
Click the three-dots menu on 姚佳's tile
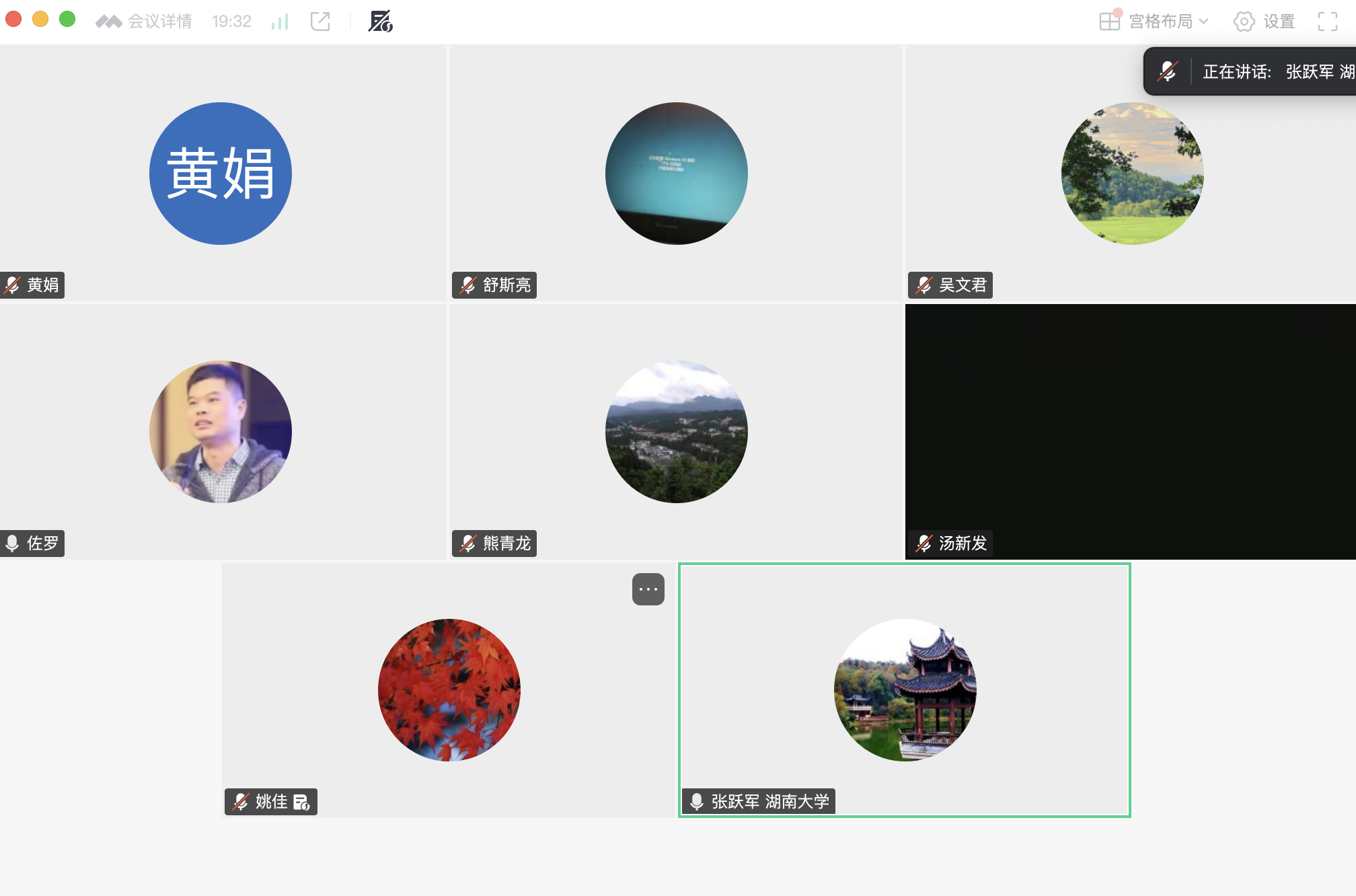click(x=648, y=589)
